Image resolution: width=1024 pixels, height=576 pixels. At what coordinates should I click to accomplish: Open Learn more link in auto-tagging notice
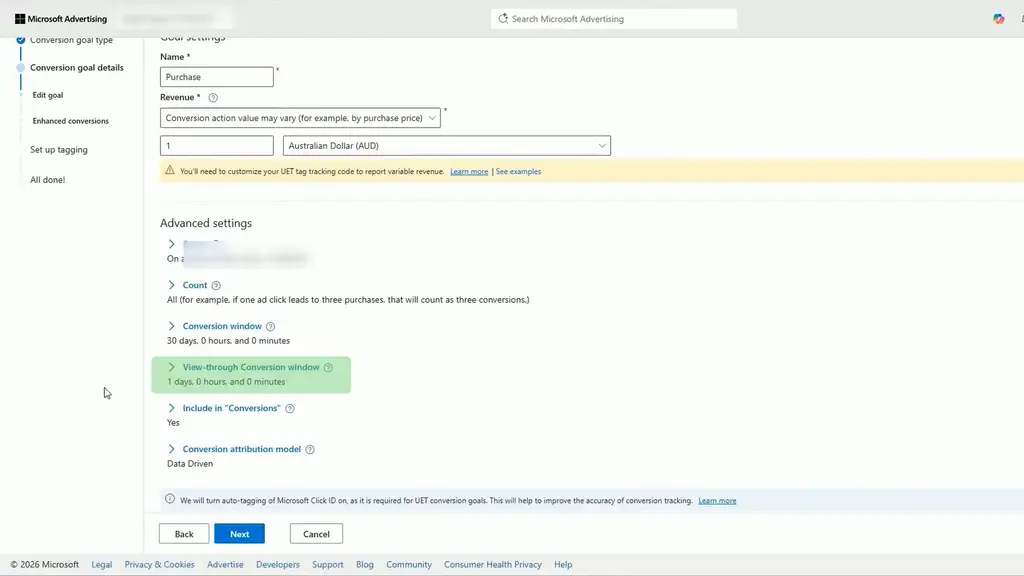click(x=717, y=501)
